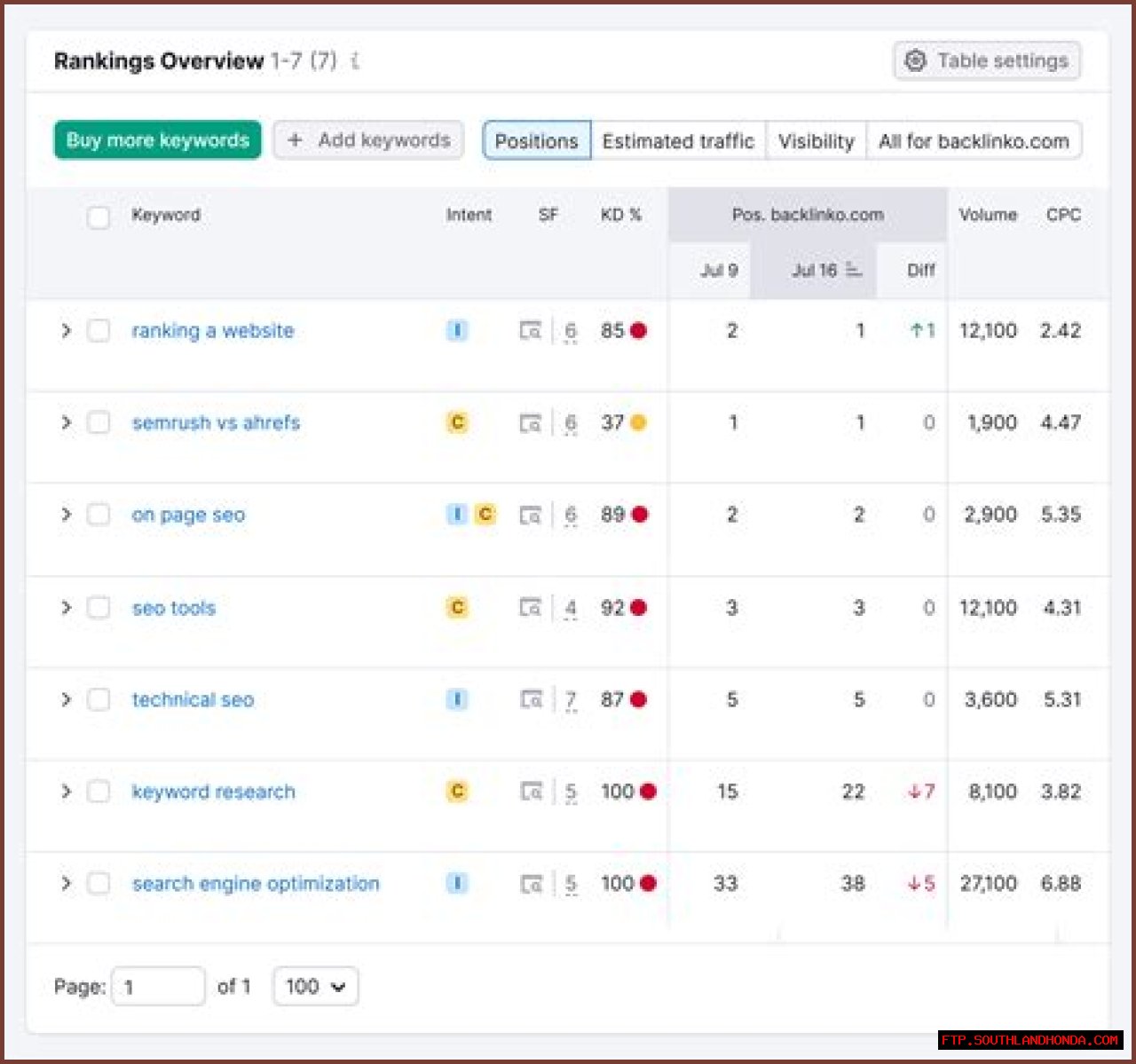This screenshot has height=1064, width=1136.
Task: Expand the ranking a website row
Action: pyautogui.click(x=66, y=331)
